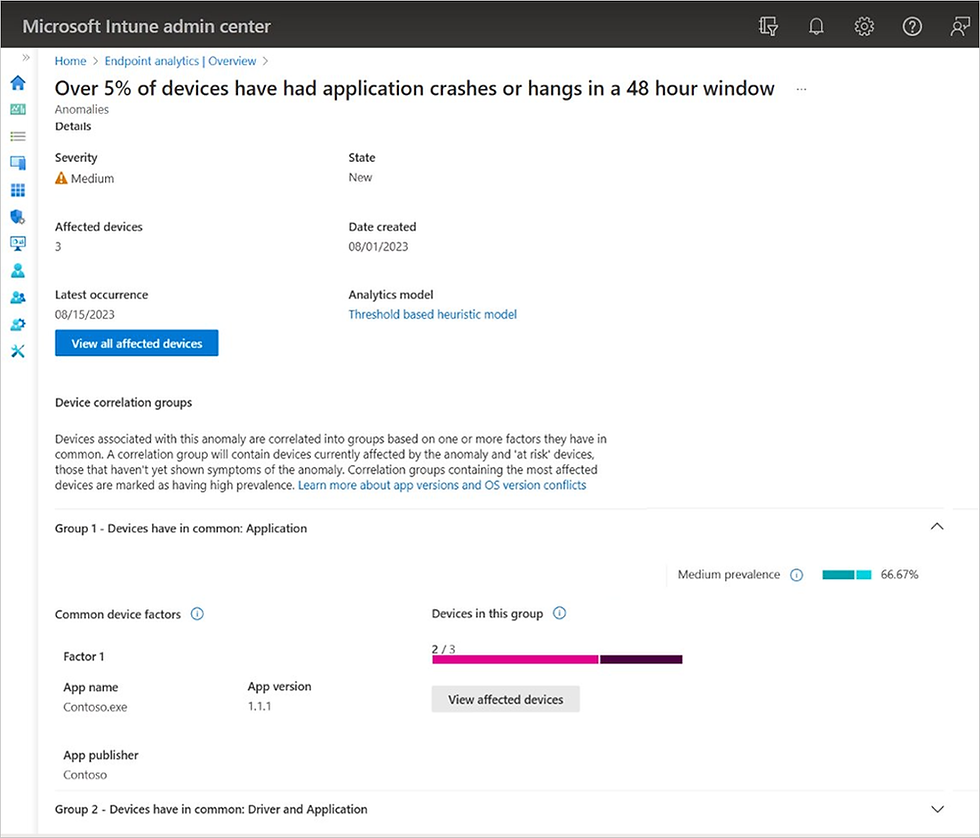Select the Home icon in the sidebar
This screenshot has height=838, width=980.
click(18, 83)
